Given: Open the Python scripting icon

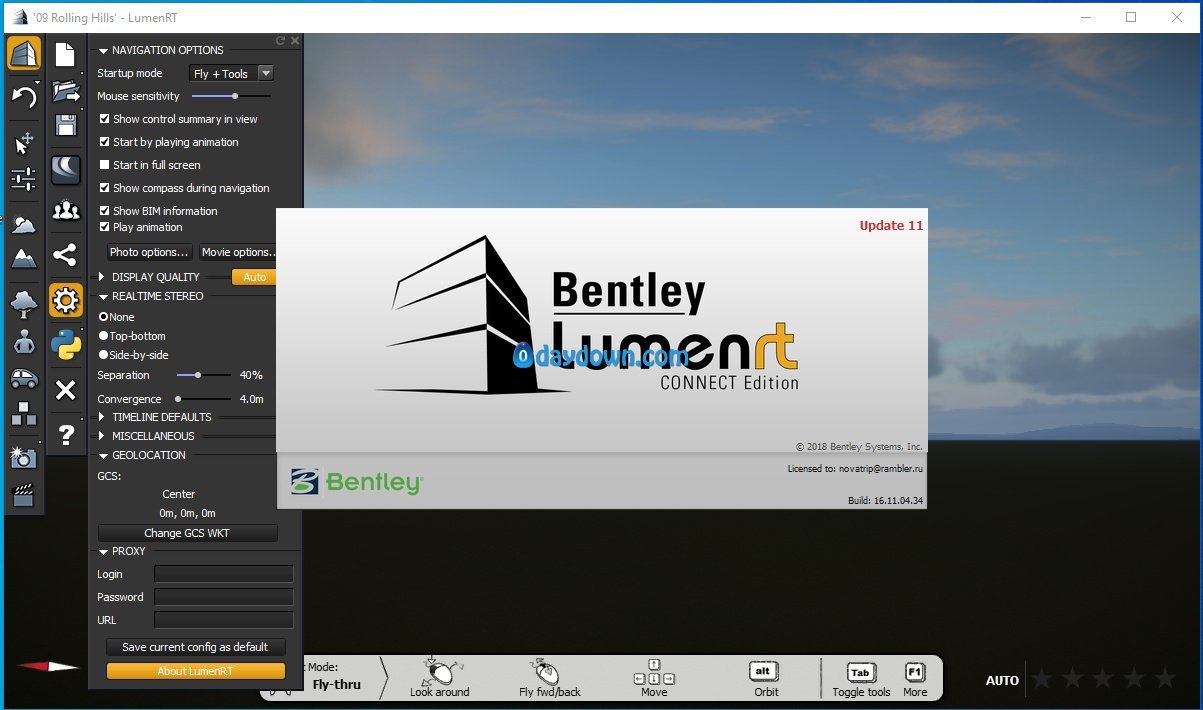Looking at the screenshot, I should click(x=66, y=344).
